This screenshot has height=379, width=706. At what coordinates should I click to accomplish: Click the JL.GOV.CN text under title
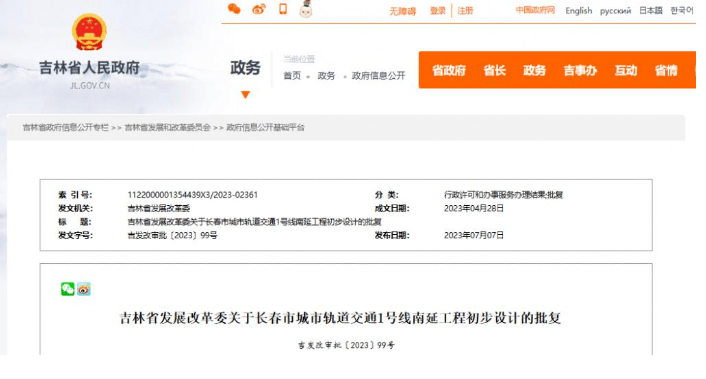point(90,86)
